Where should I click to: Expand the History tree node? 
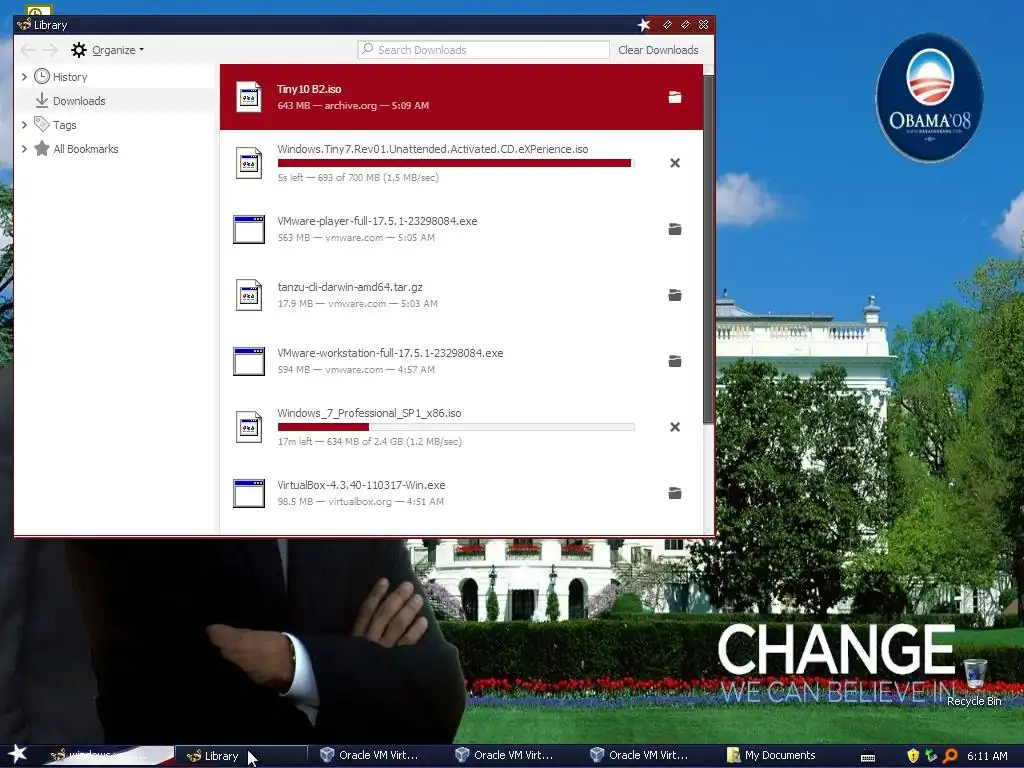coord(24,76)
